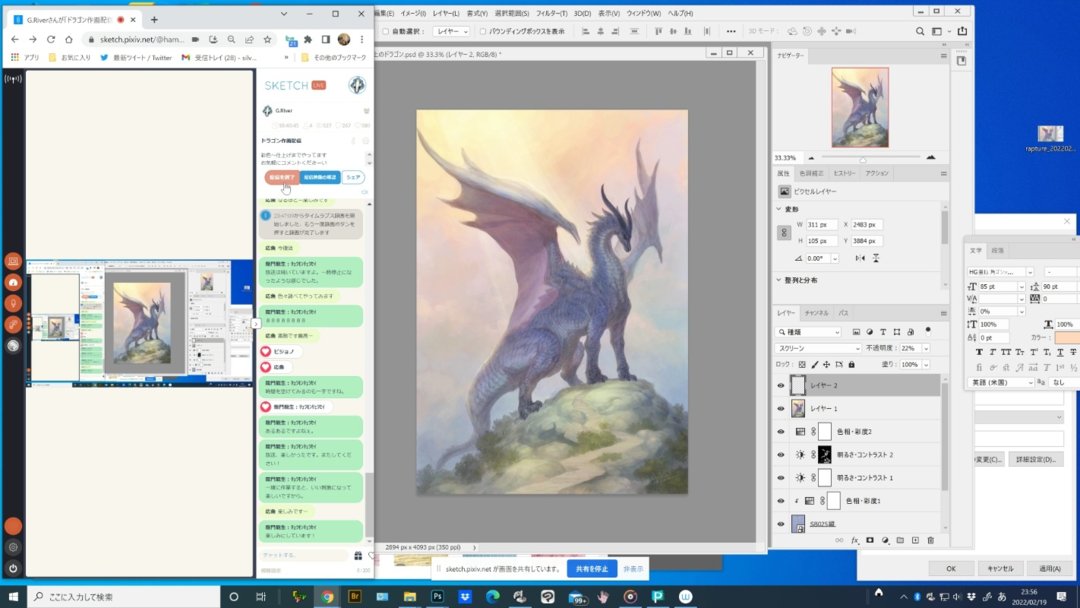The image size is (1080, 608).
Task: Create new adjustment layer icon
Action: 885,541
